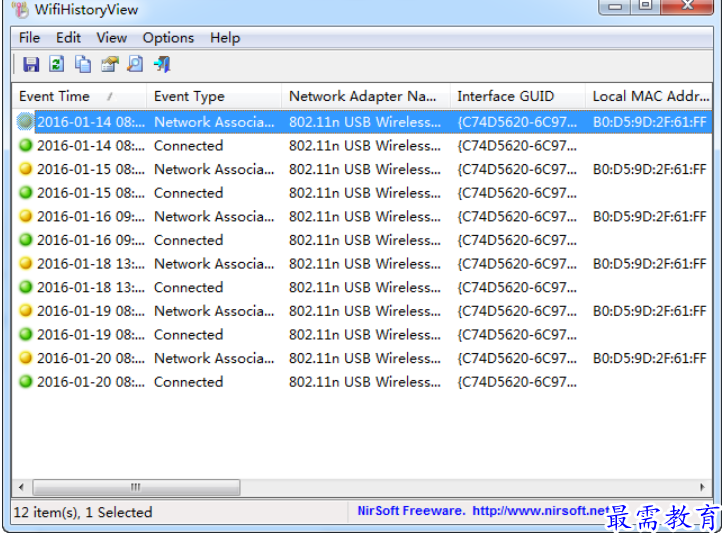Click the MAC address in 2016-01-18 Network Association row
This screenshot has height=549, width=728.
[x=650, y=264]
